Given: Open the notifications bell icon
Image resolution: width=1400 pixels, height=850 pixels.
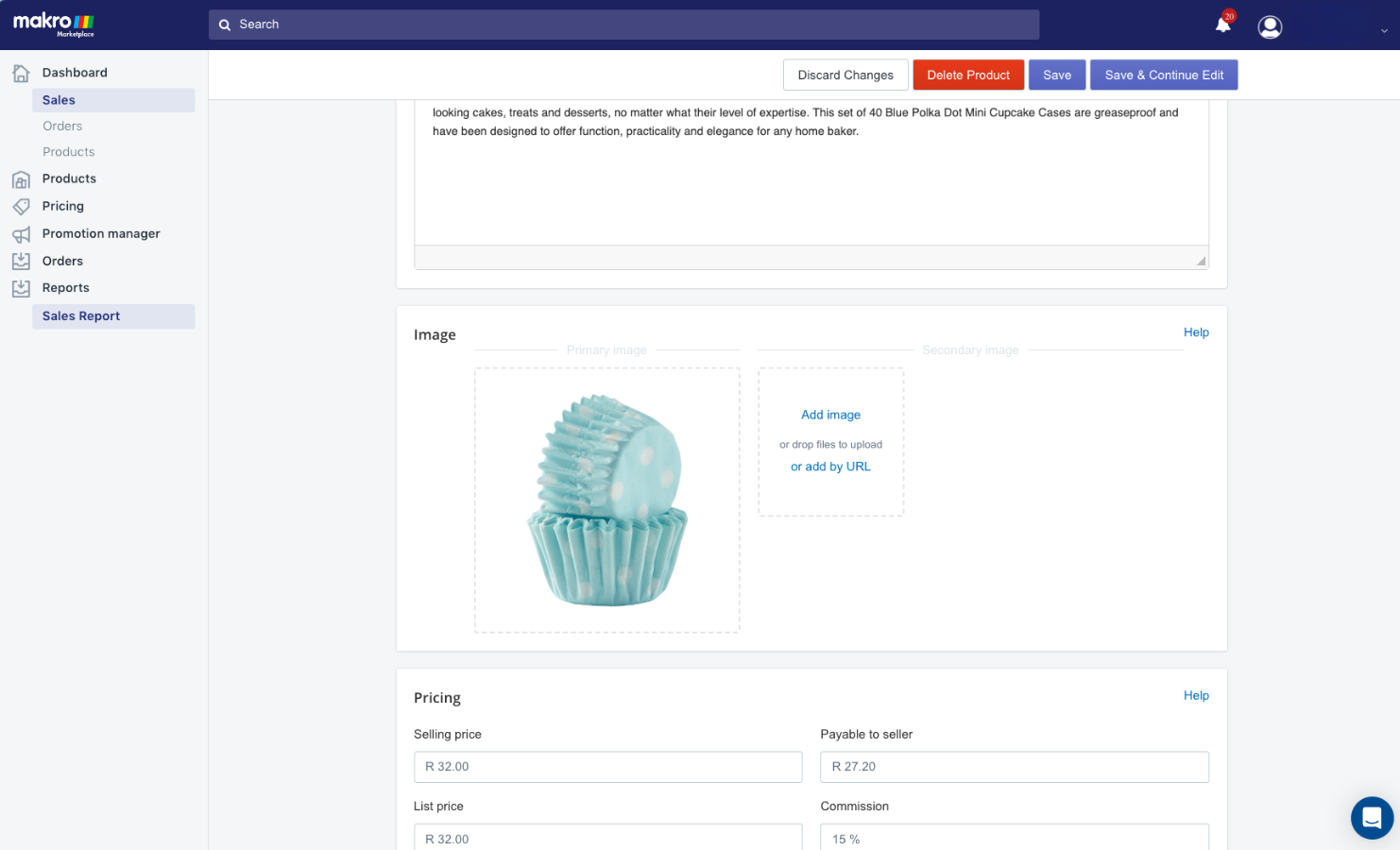Looking at the screenshot, I should pyautogui.click(x=1223, y=25).
